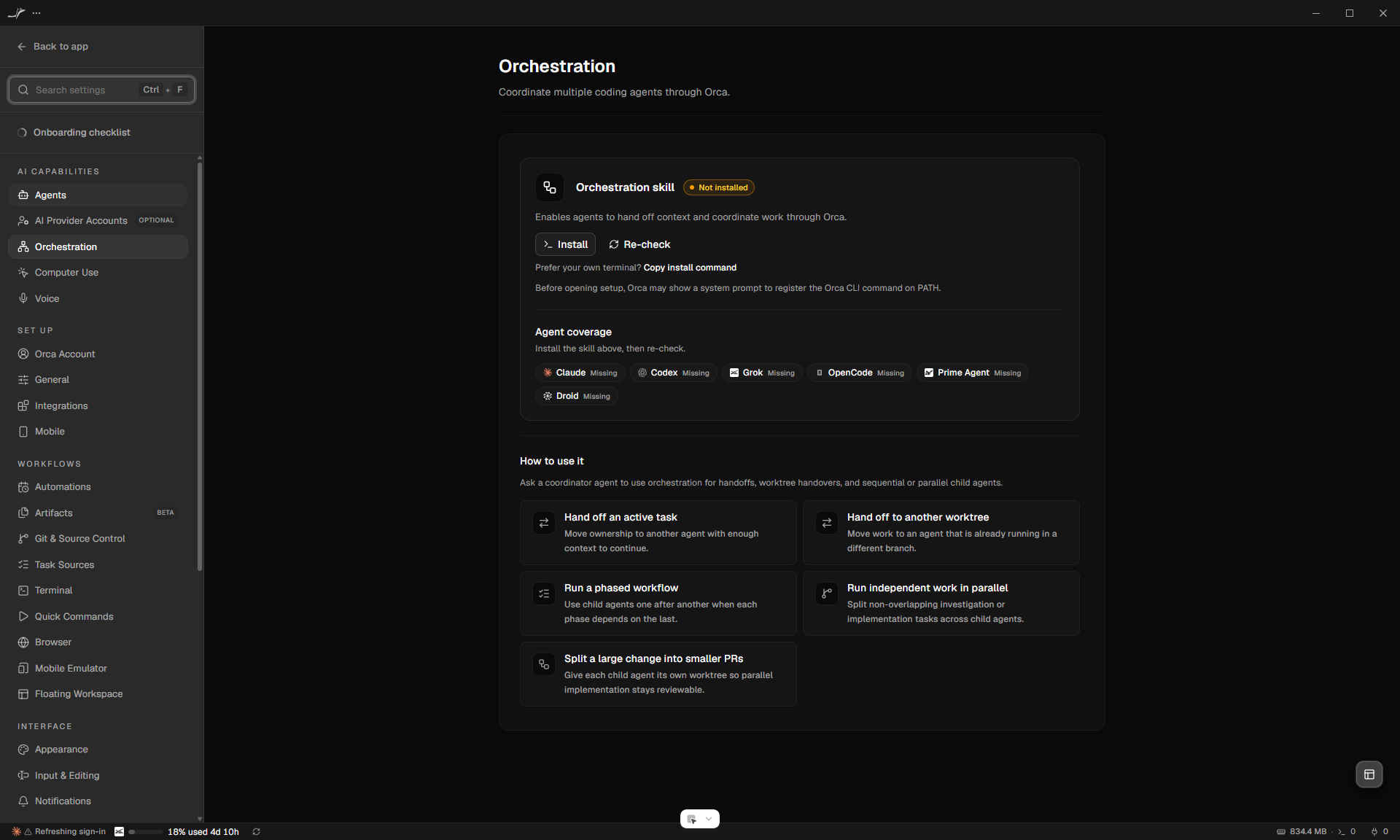Select the Run a phased workflow card
This screenshot has width=1400, height=840.
click(658, 603)
